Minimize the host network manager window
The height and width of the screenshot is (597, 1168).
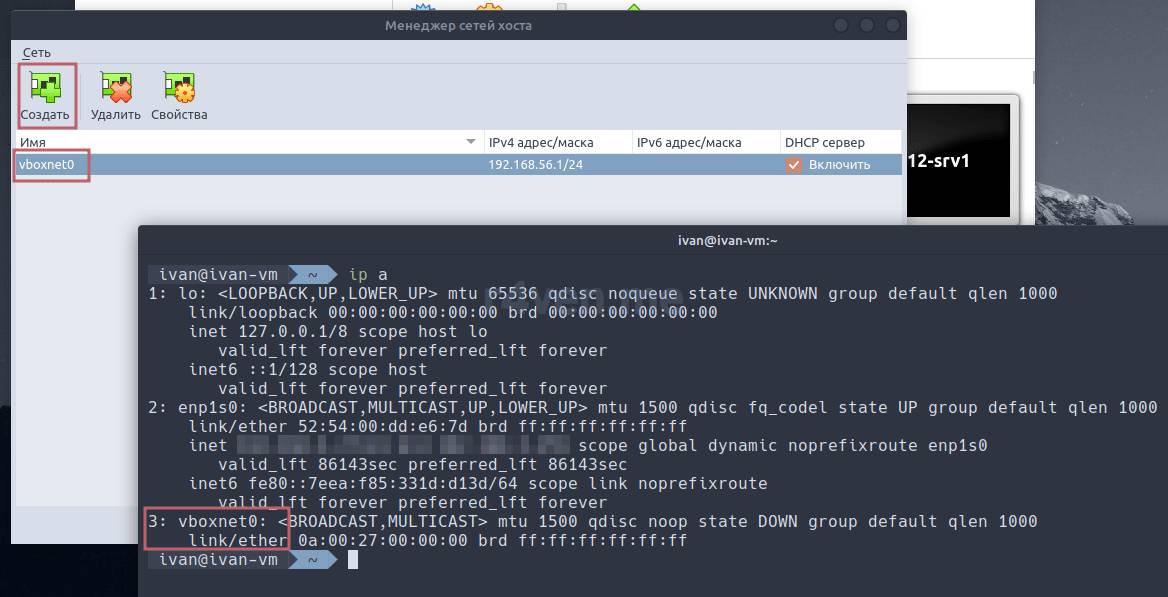(842, 25)
